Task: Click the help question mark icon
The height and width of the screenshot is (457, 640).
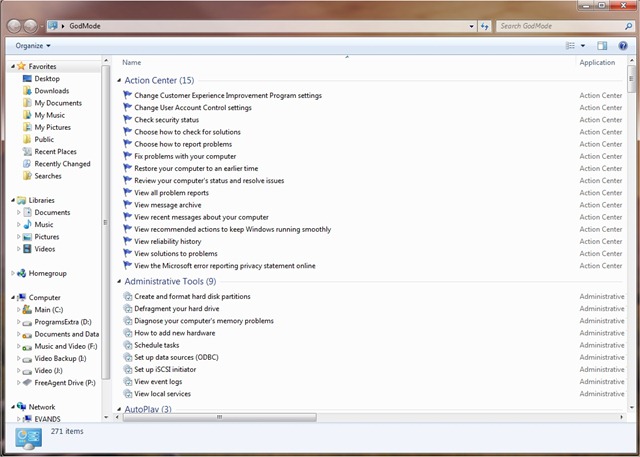Action: [x=623, y=46]
